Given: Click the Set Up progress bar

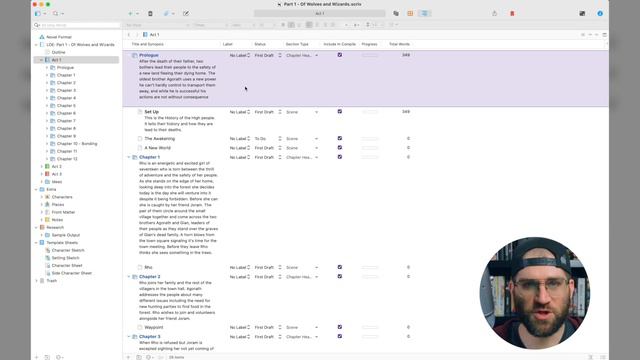Looking at the screenshot, I should coord(370,112).
